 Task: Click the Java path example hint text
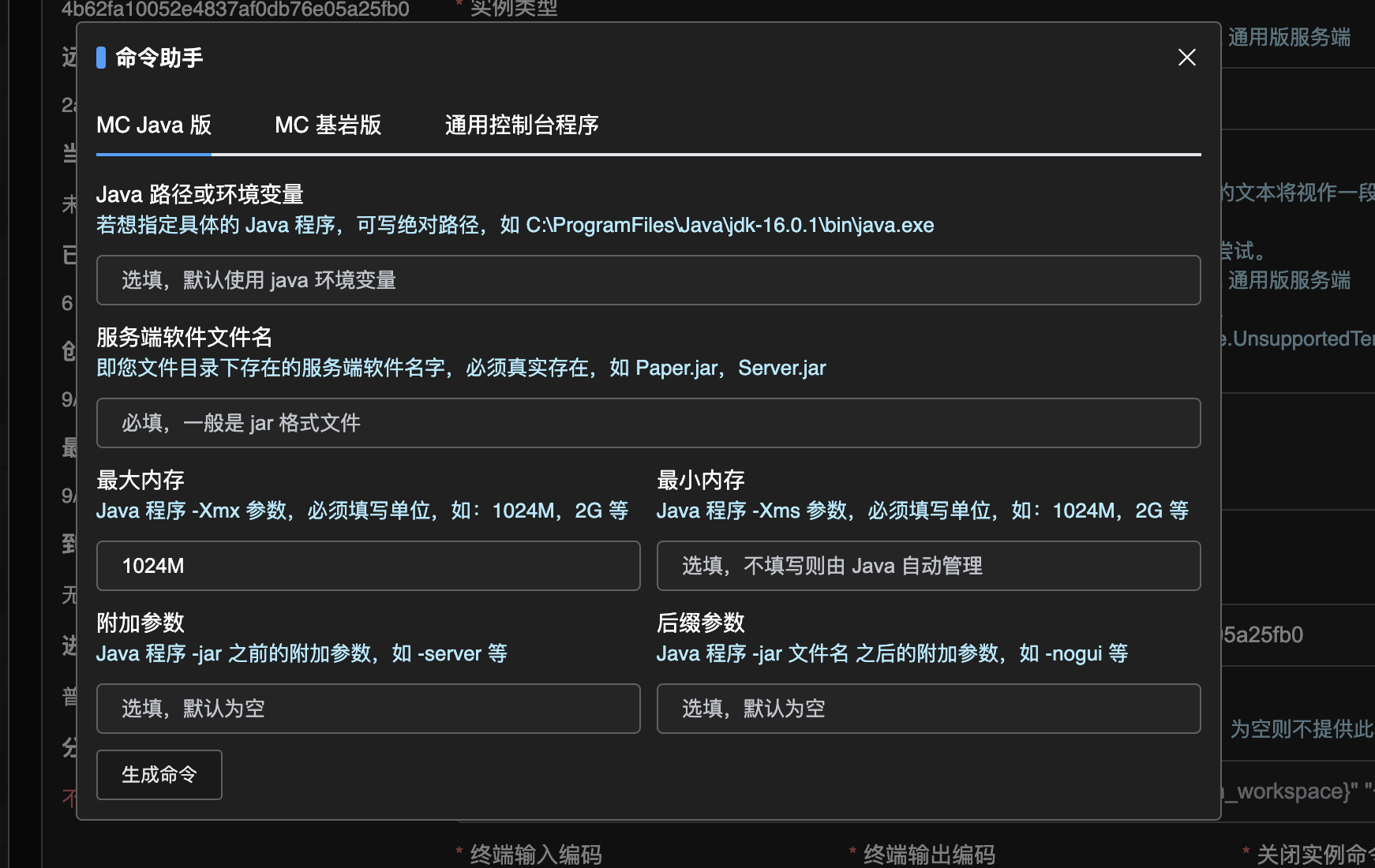pos(515,226)
